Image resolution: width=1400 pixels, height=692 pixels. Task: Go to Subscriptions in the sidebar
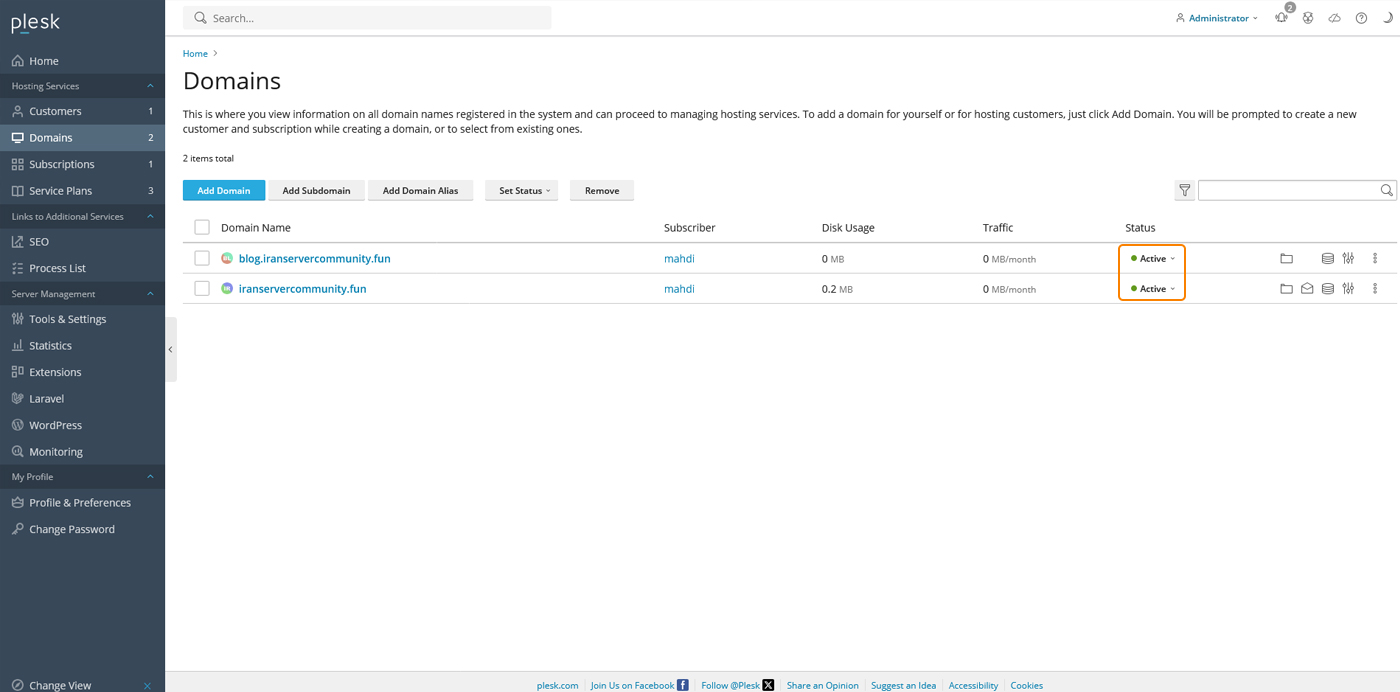pos(62,164)
